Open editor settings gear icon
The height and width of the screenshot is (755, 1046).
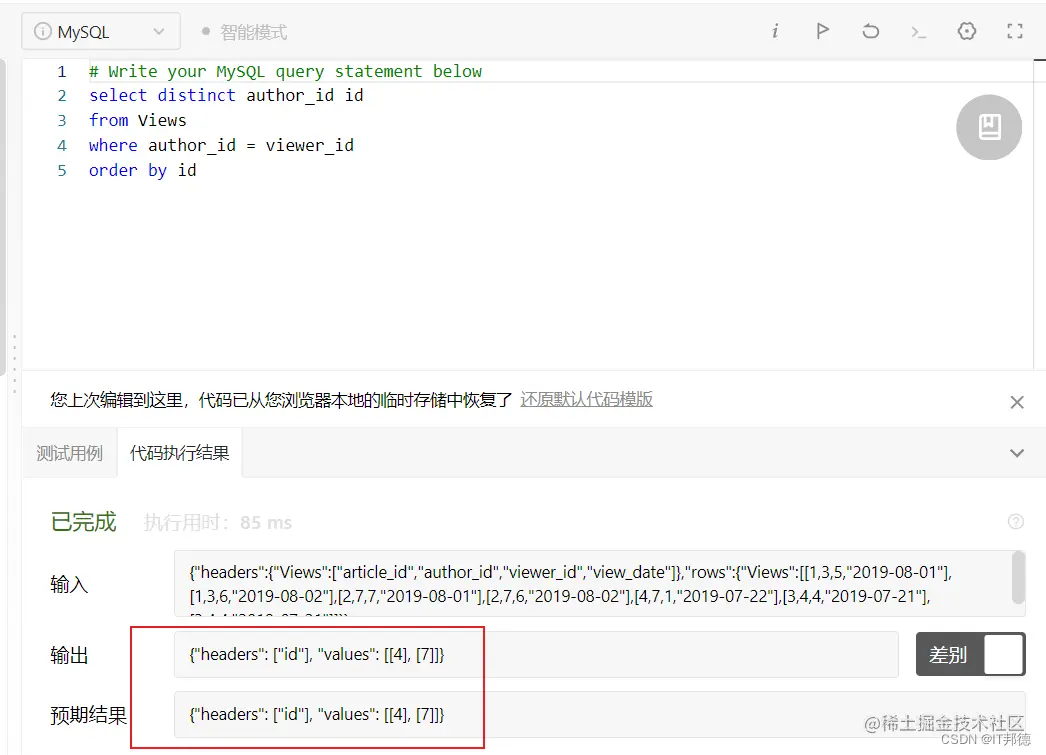(x=967, y=31)
